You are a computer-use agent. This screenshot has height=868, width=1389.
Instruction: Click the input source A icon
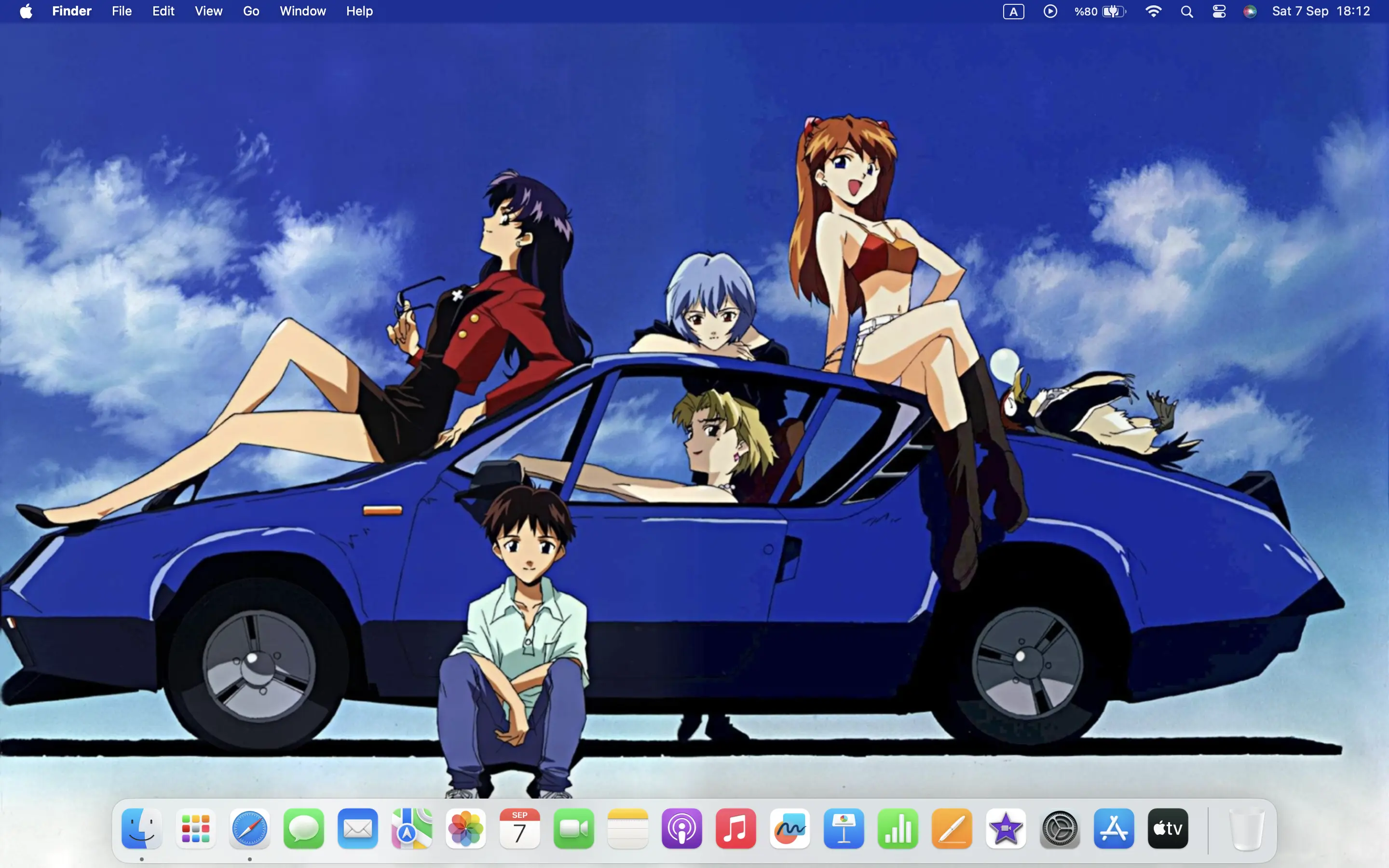click(1014, 12)
